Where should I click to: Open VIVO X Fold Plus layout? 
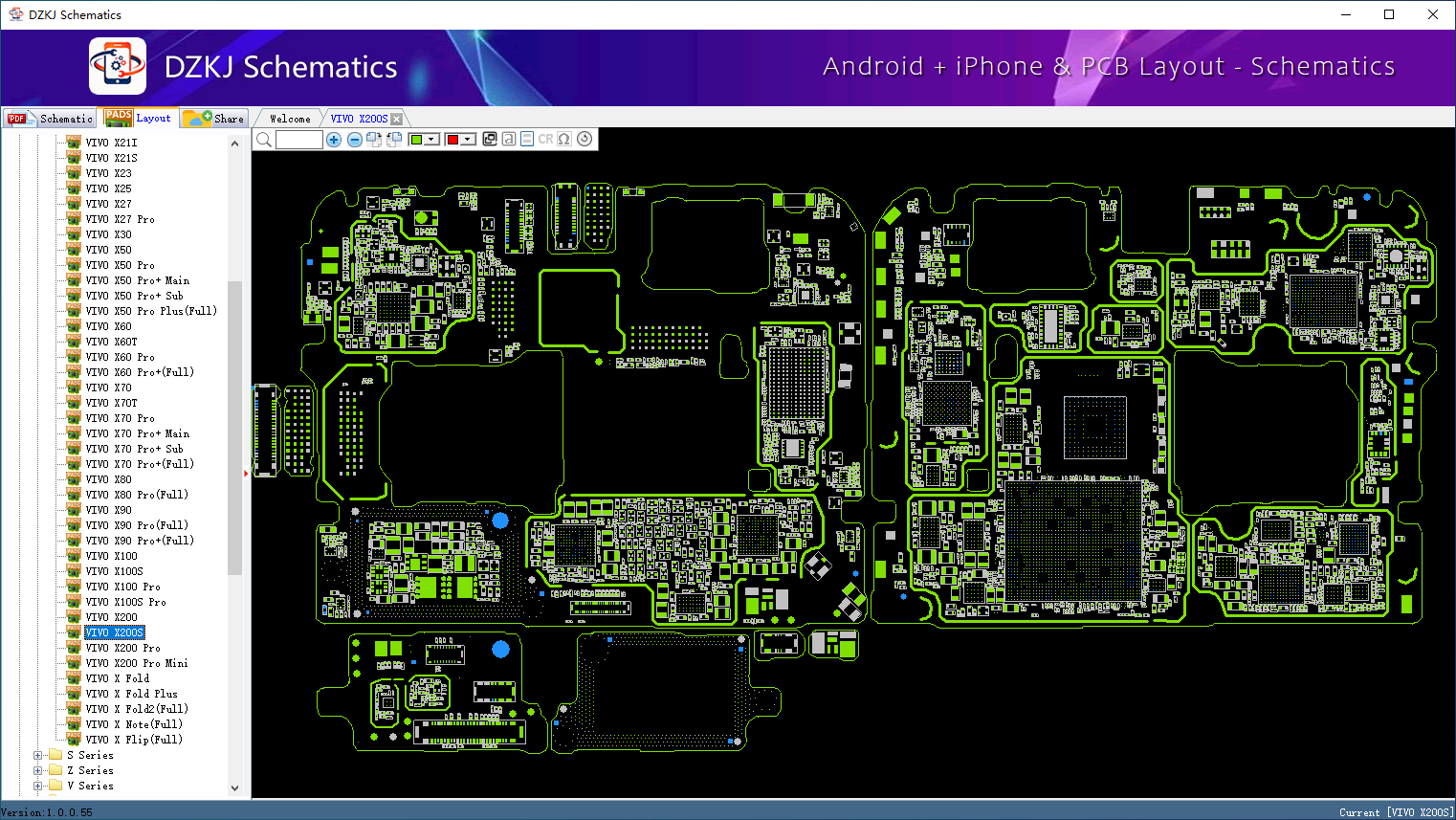click(132, 694)
